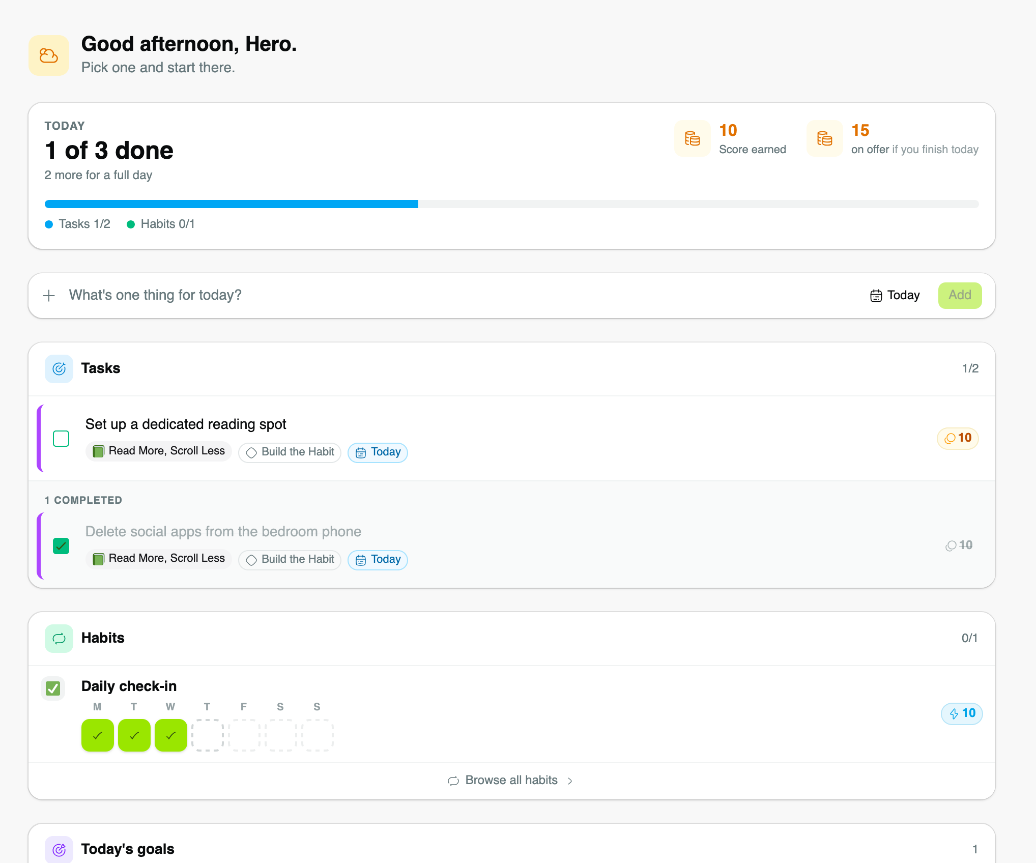Click the blue daily progress bar

pyautogui.click(x=231, y=204)
